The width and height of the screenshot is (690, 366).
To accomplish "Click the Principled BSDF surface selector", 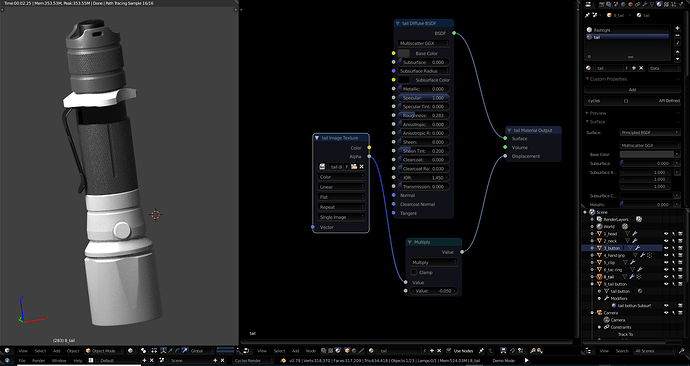I will (650, 132).
